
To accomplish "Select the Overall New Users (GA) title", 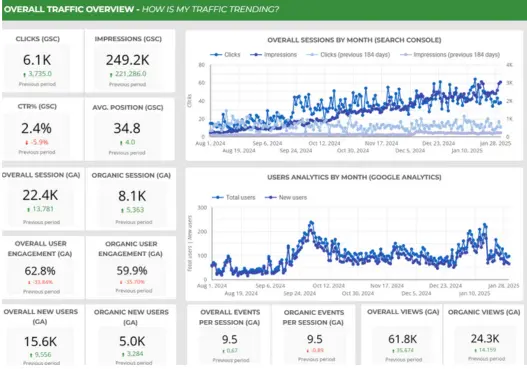I will [41, 317].
